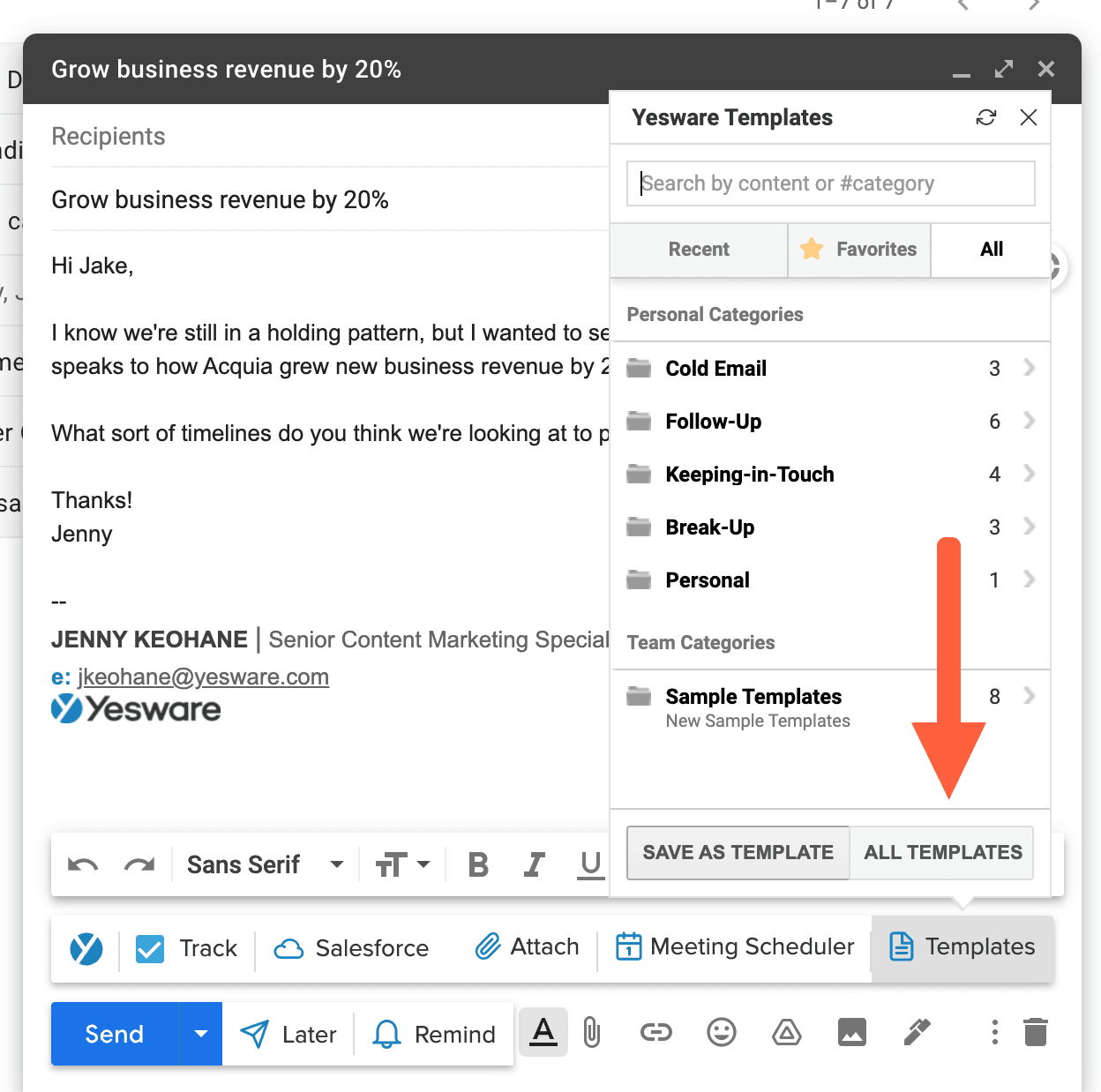The image size is (1101, 1092).
Task: Open the Yesware menu icon
Action: tap(84, 949)
